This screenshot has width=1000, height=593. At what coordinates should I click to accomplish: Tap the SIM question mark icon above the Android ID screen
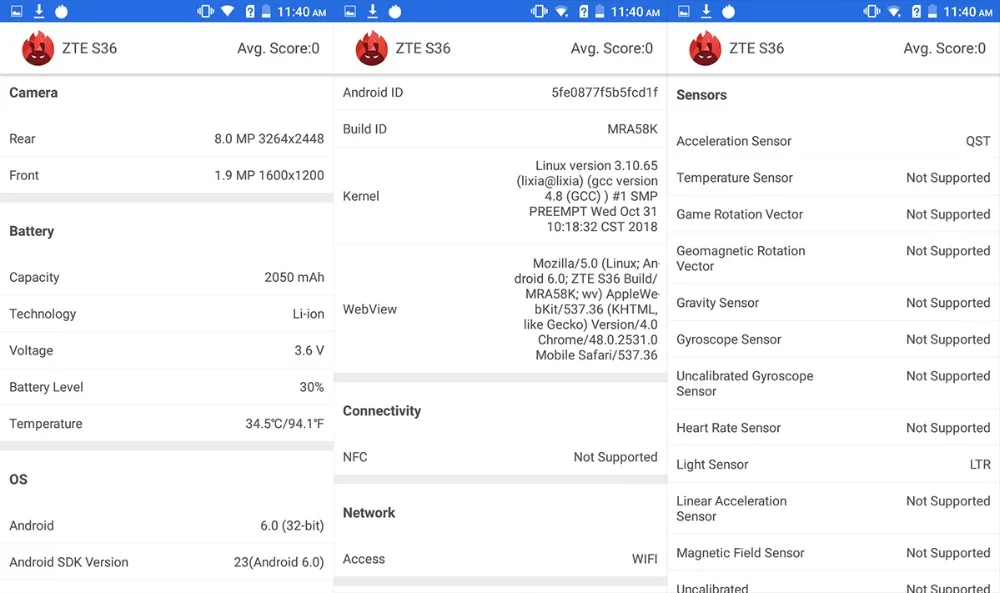click(x=584, y=11)
